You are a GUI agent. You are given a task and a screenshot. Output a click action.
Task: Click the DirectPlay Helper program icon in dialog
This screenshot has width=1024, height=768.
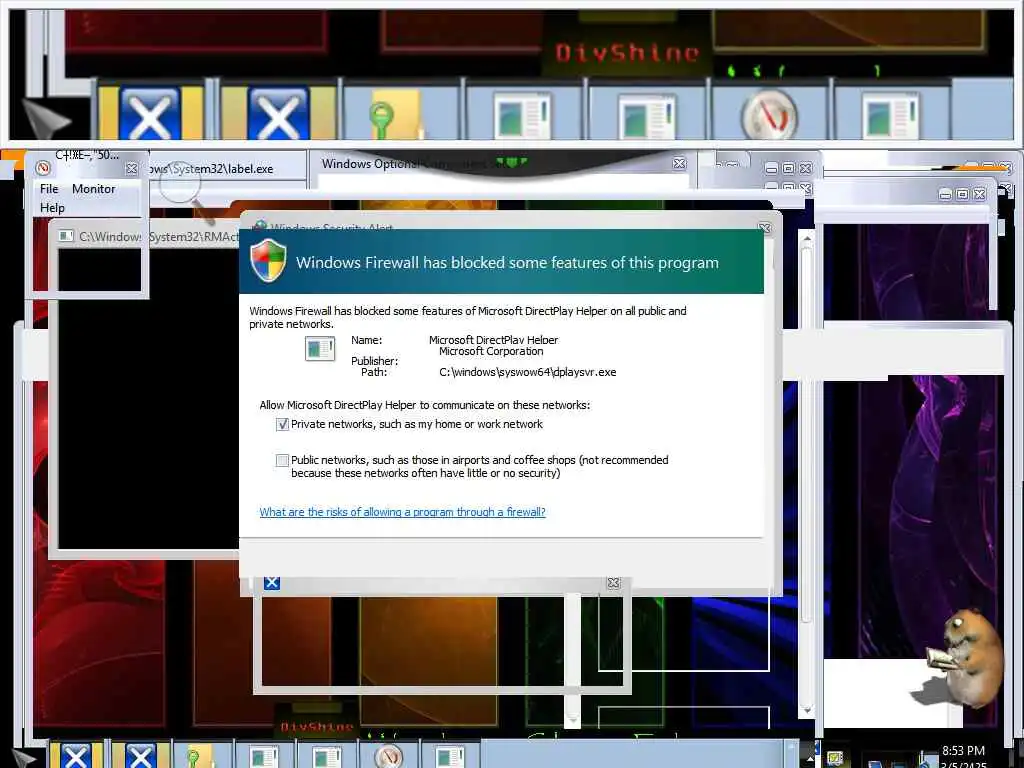click(320, 349)
